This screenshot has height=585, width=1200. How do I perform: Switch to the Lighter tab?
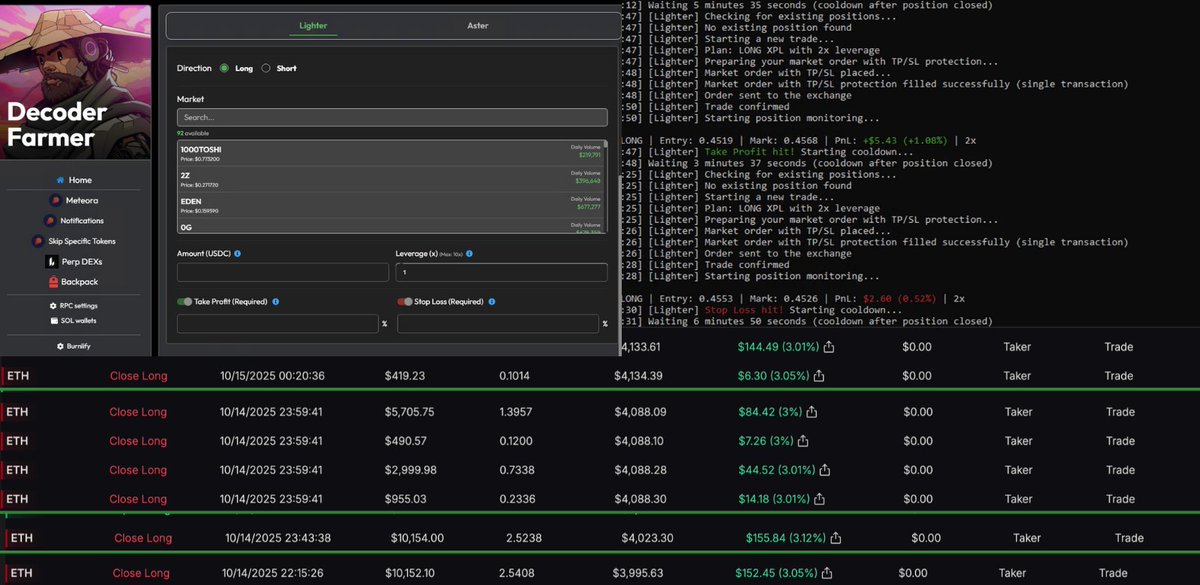(x=313, y=25)
